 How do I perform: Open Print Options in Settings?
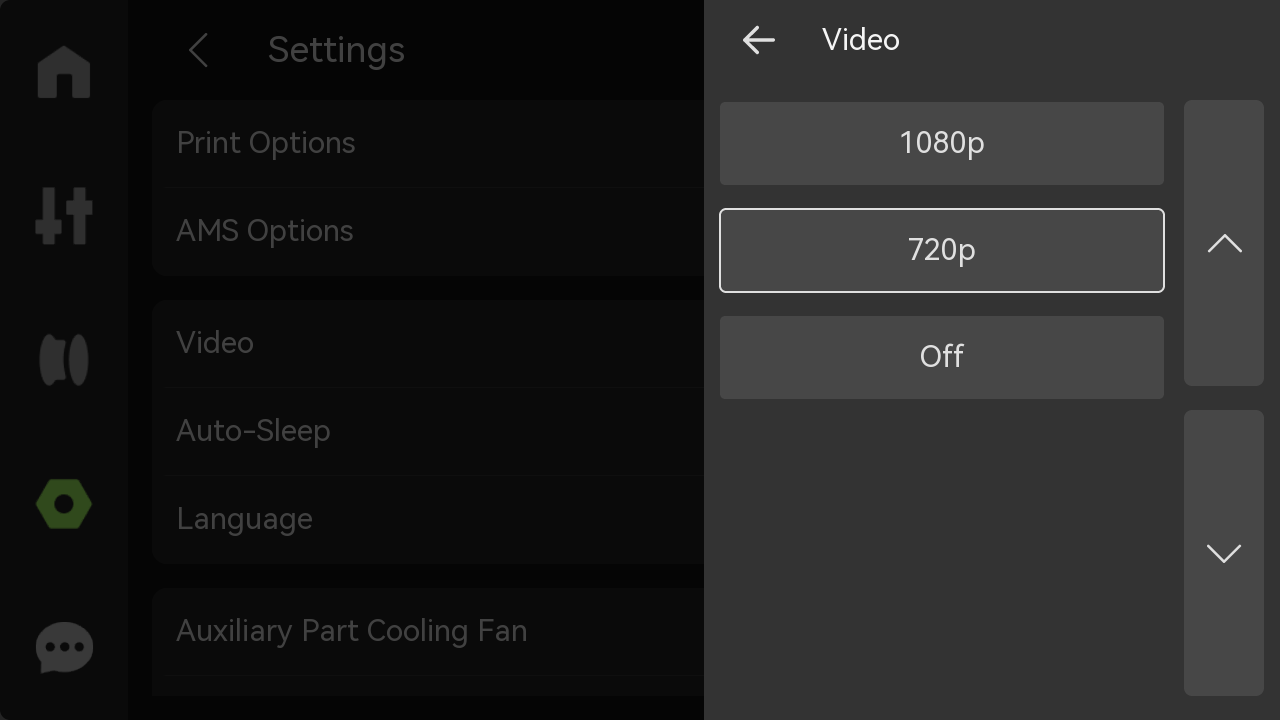point(428,143)
